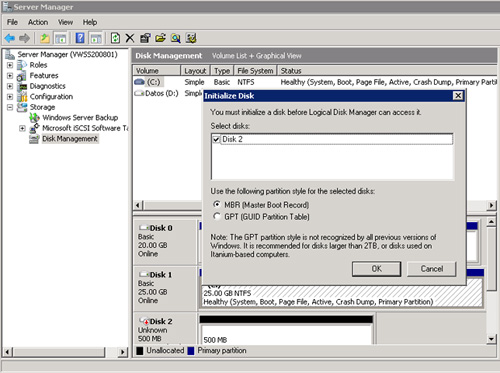
Task: Open the Action menu
Action: pos(38,22)
